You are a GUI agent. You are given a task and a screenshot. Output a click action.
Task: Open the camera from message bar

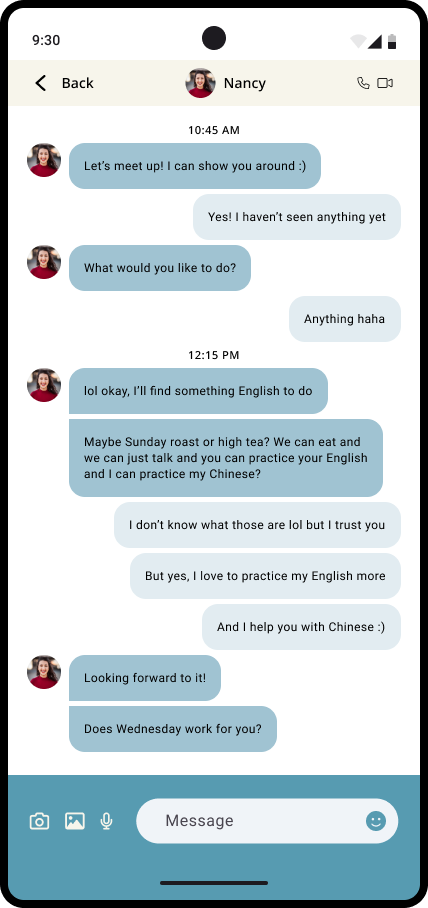[39, 821]
